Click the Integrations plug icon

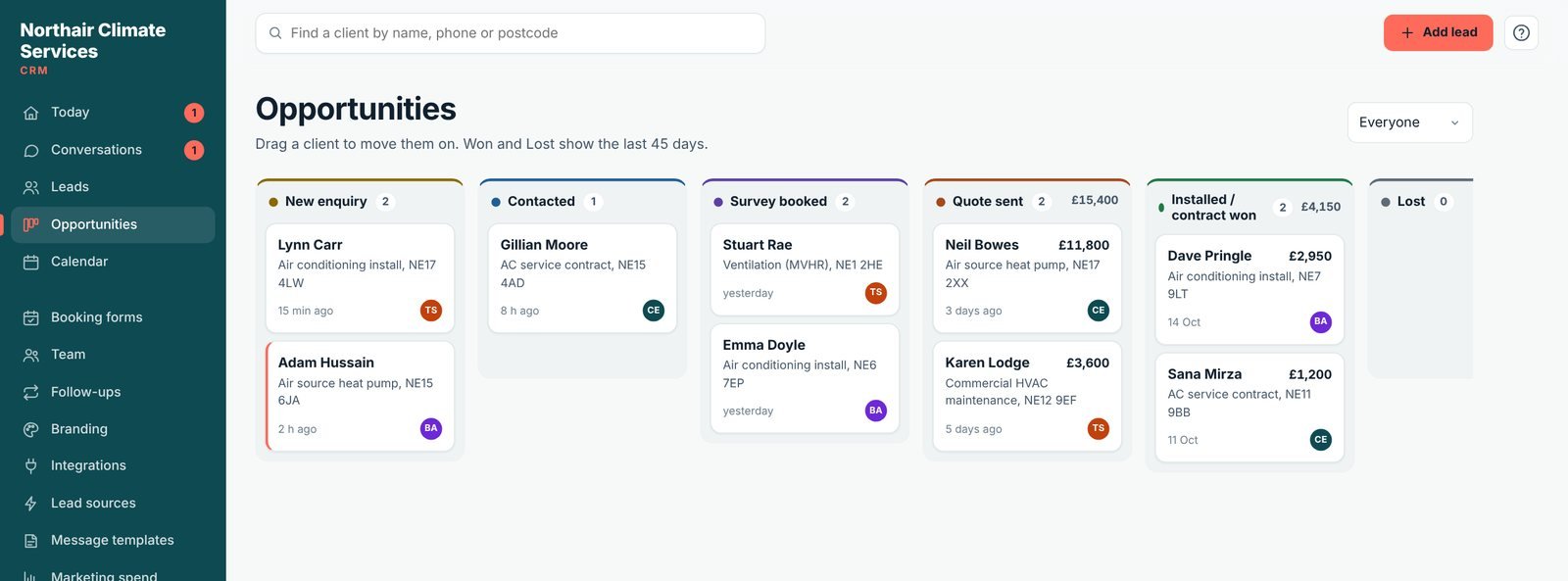pyautogui.click(x=31, y=465)
